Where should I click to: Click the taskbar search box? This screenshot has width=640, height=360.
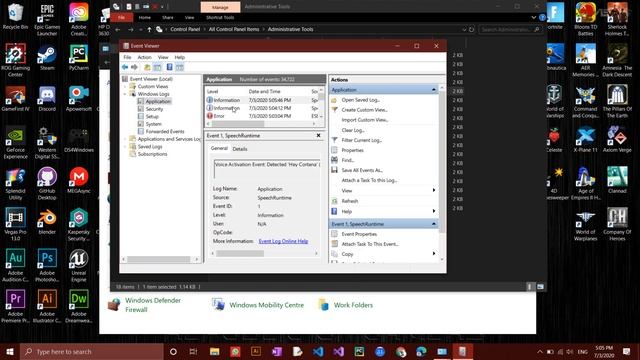(x=91, y=351)
